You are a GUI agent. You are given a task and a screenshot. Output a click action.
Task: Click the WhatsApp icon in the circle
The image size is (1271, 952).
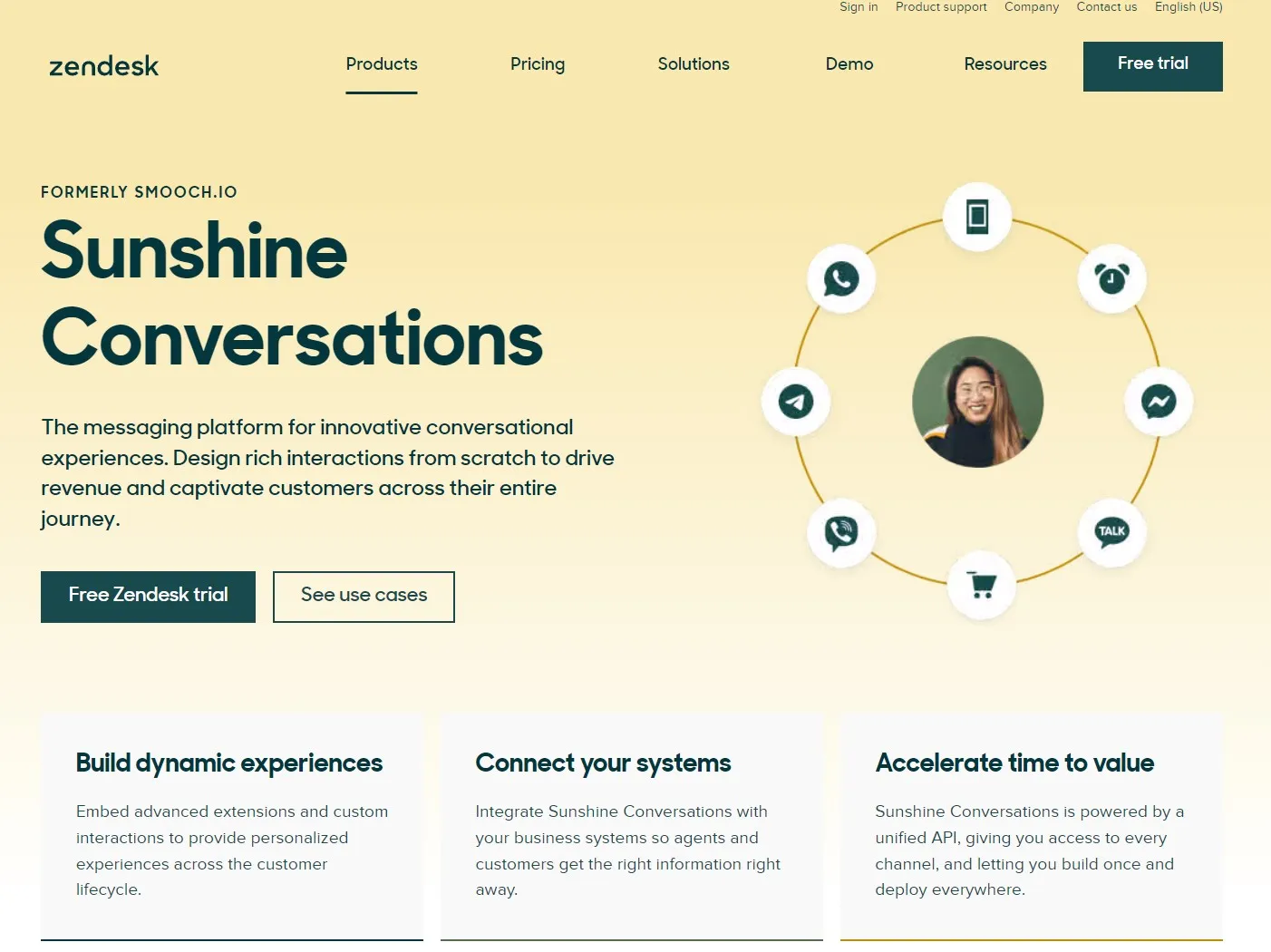tap(841, 278)
